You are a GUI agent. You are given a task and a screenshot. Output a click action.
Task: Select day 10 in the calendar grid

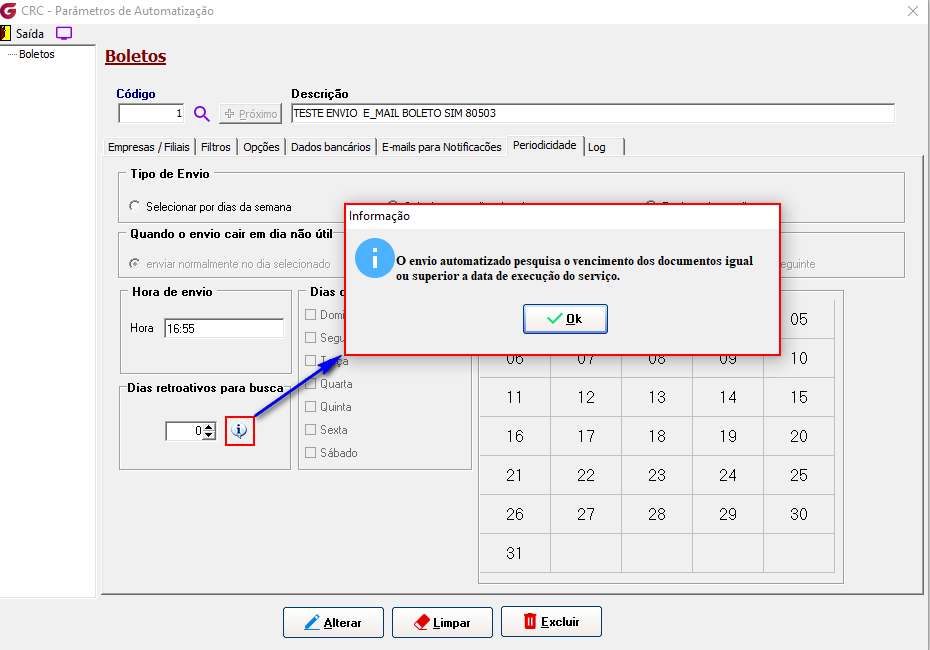point(799,358)
